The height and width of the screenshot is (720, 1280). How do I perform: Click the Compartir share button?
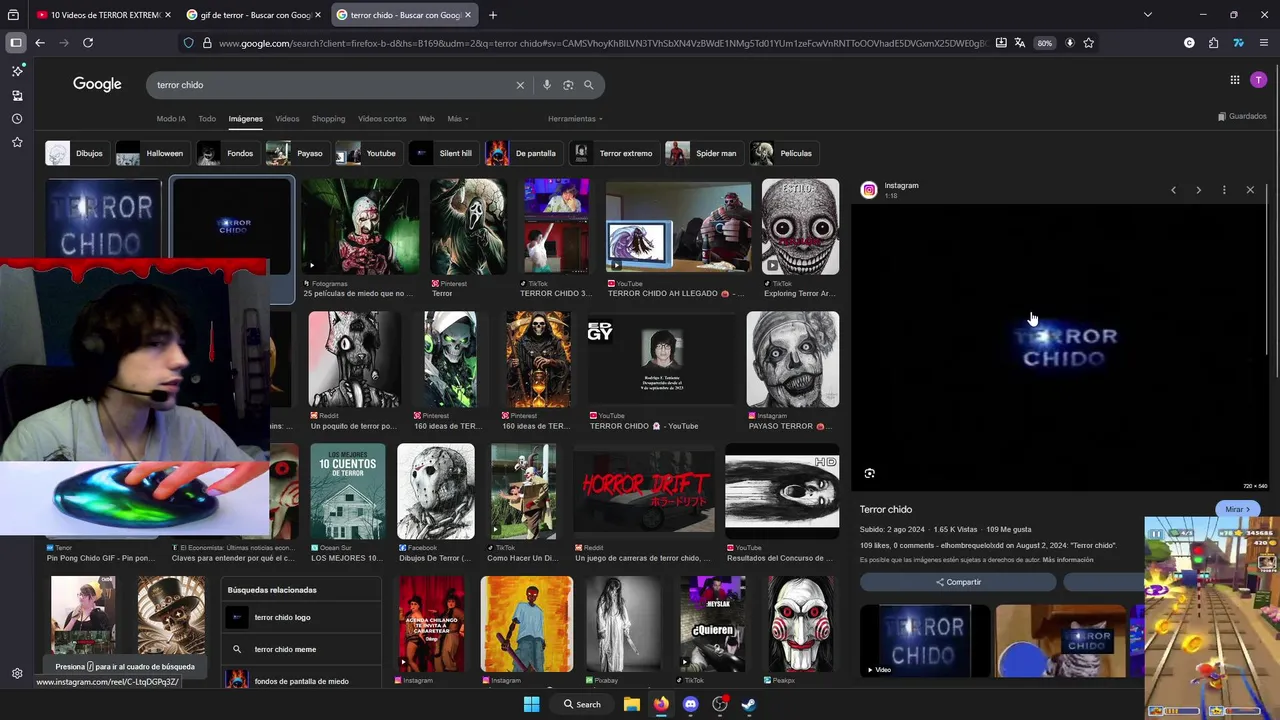[958, 582]
